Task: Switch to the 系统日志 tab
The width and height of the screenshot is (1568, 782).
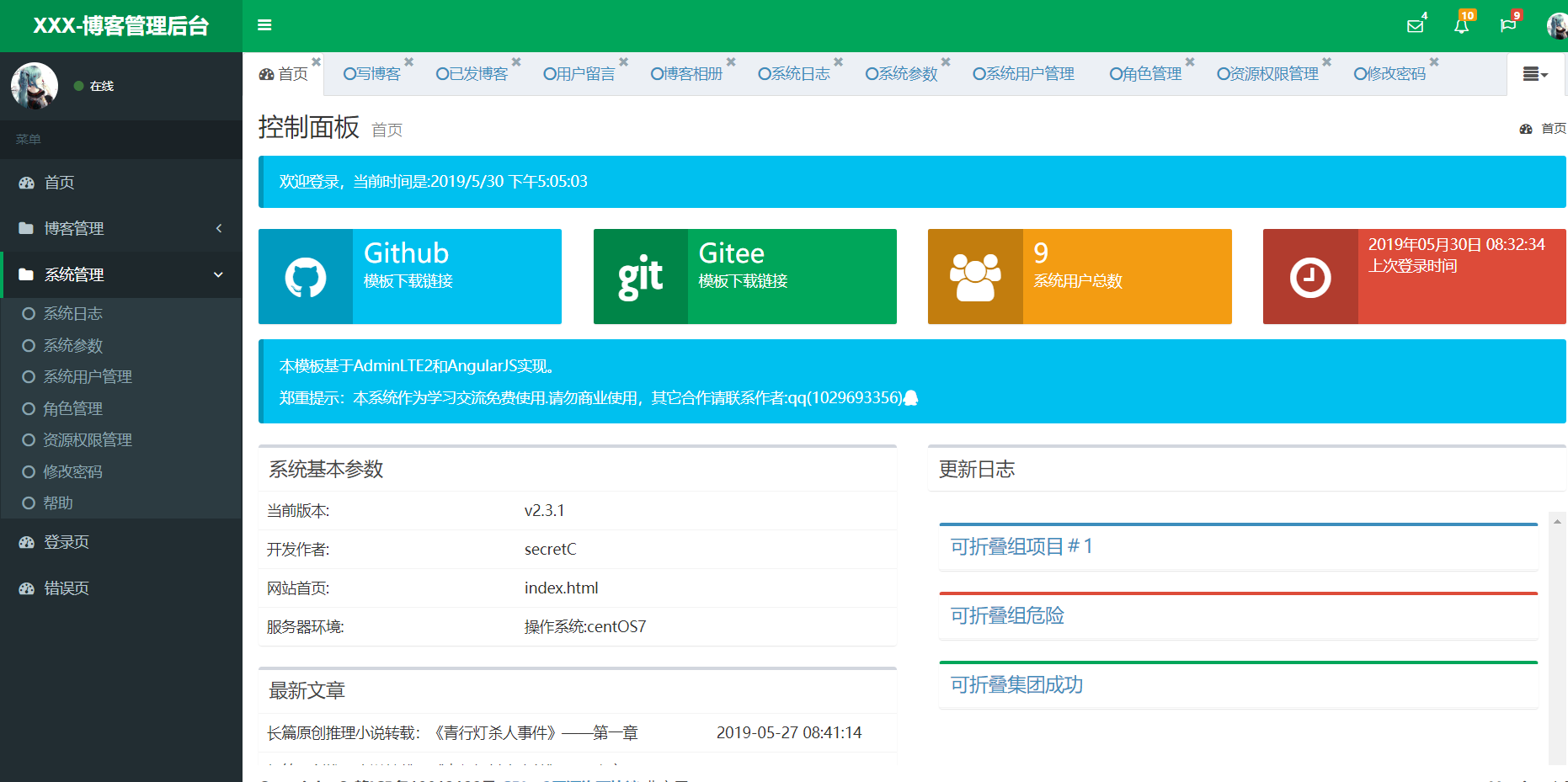Action: (x=794, y=74)
